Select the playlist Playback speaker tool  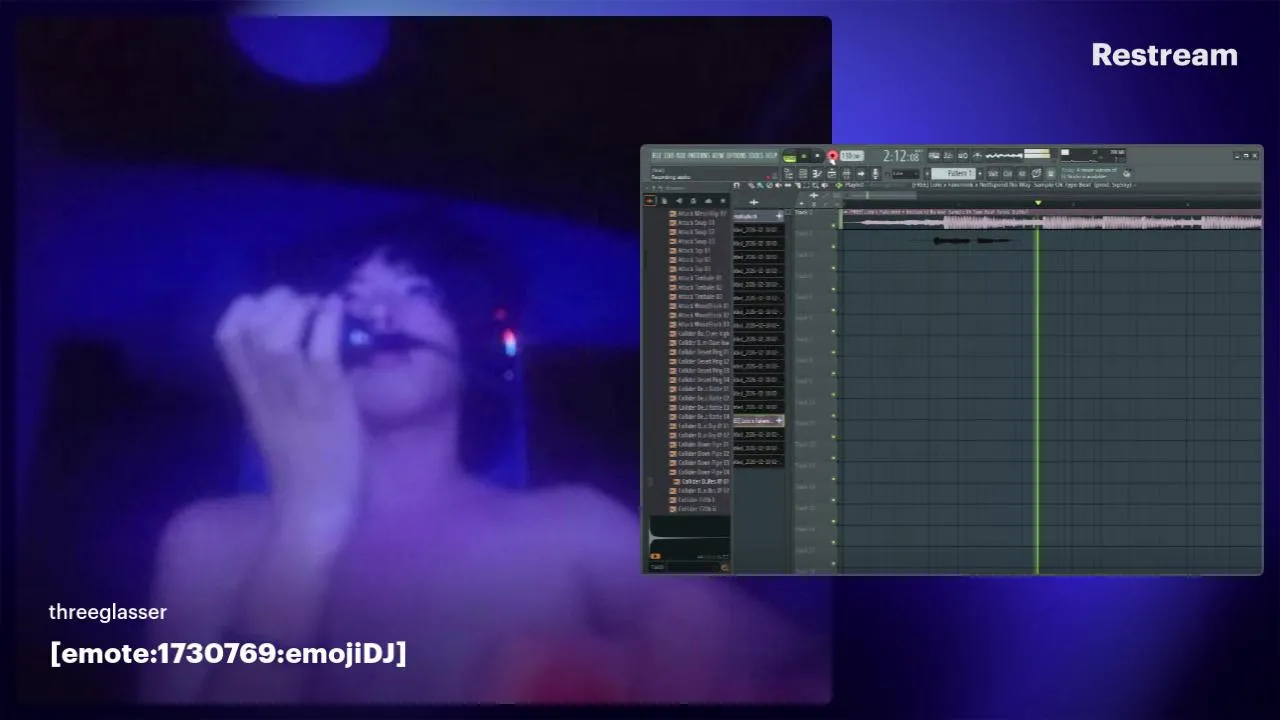coord(824,185)
